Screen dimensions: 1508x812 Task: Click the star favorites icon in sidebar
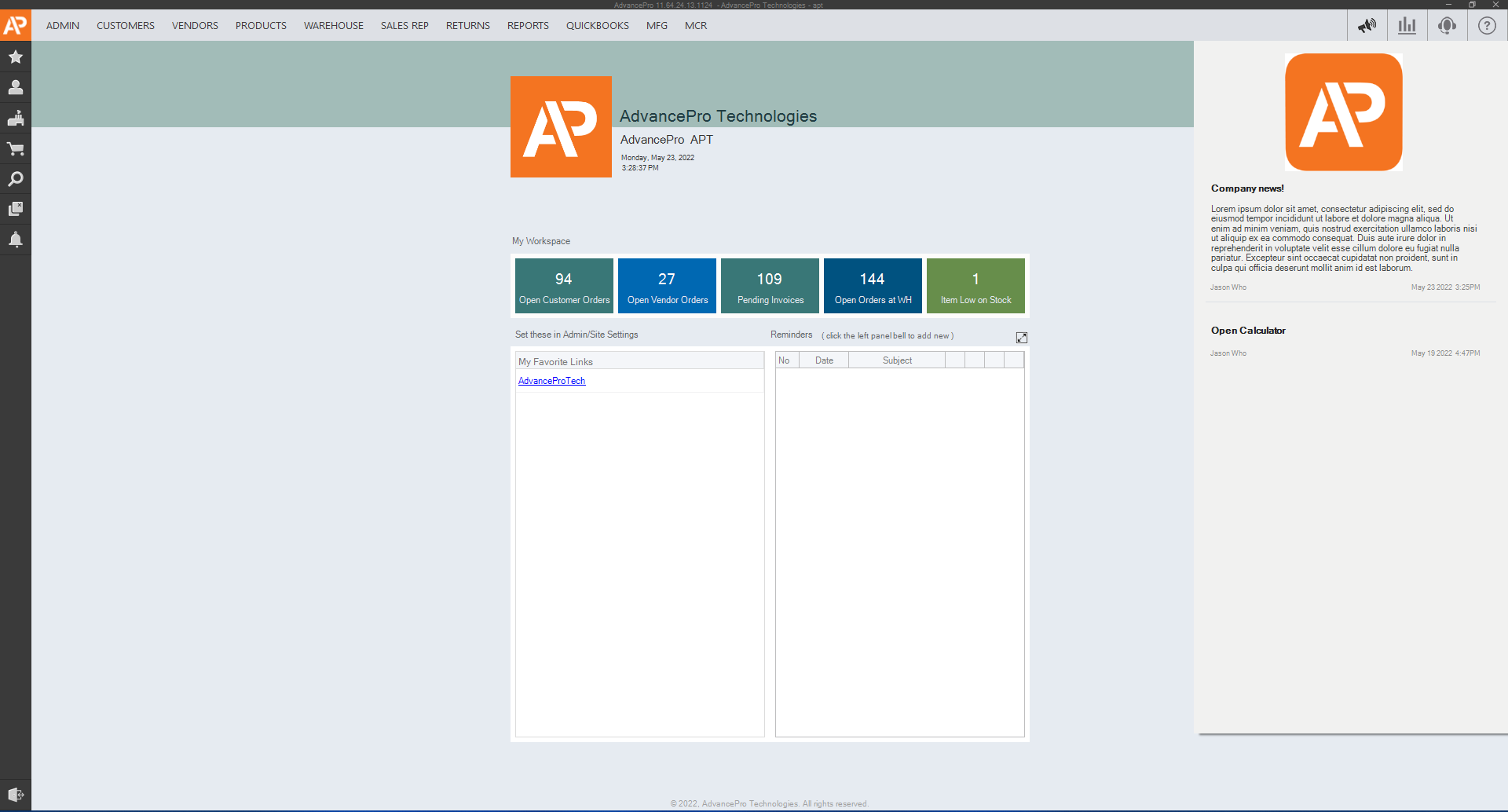16,57
